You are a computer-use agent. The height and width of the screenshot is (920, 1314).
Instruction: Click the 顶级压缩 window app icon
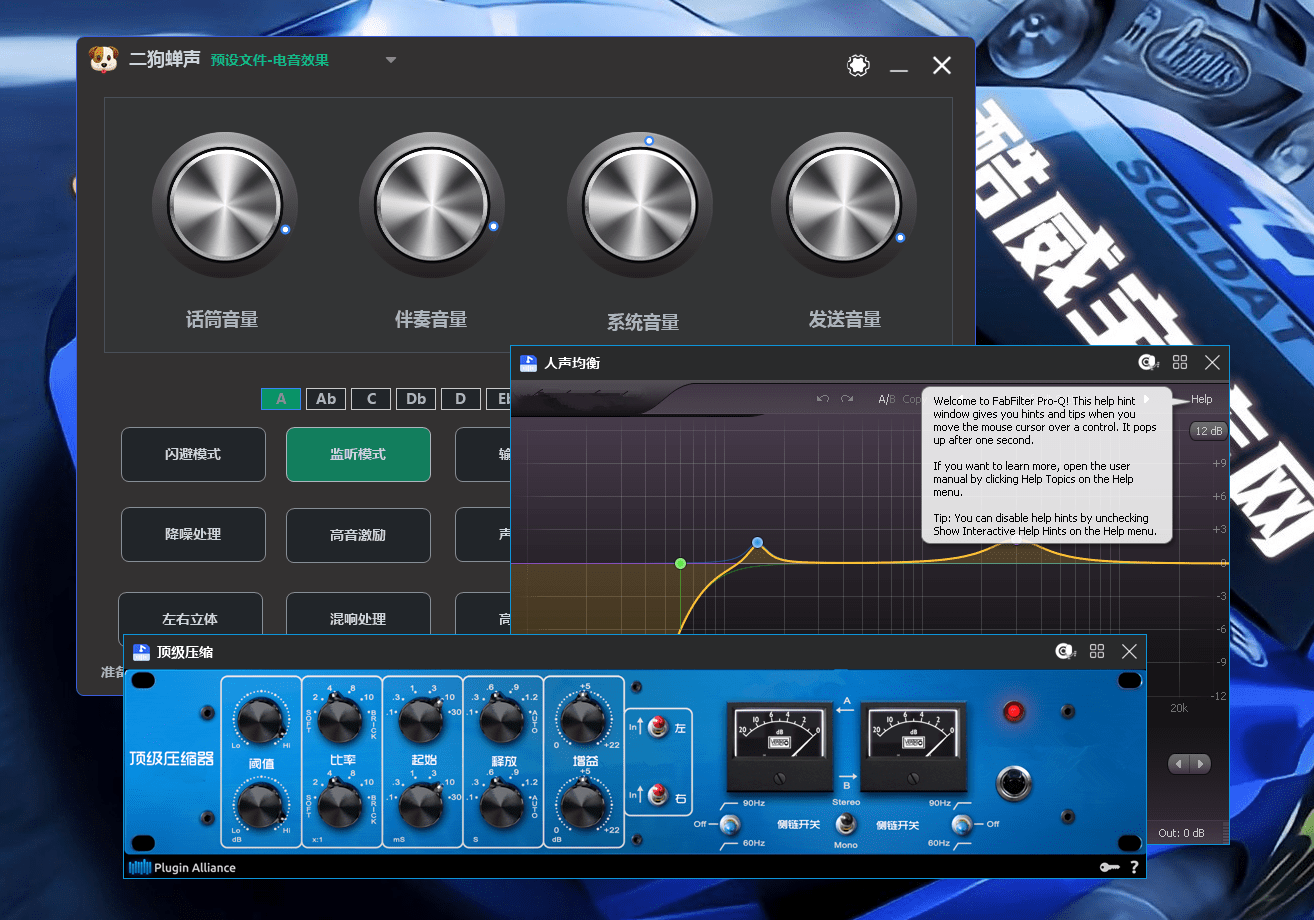141,652
